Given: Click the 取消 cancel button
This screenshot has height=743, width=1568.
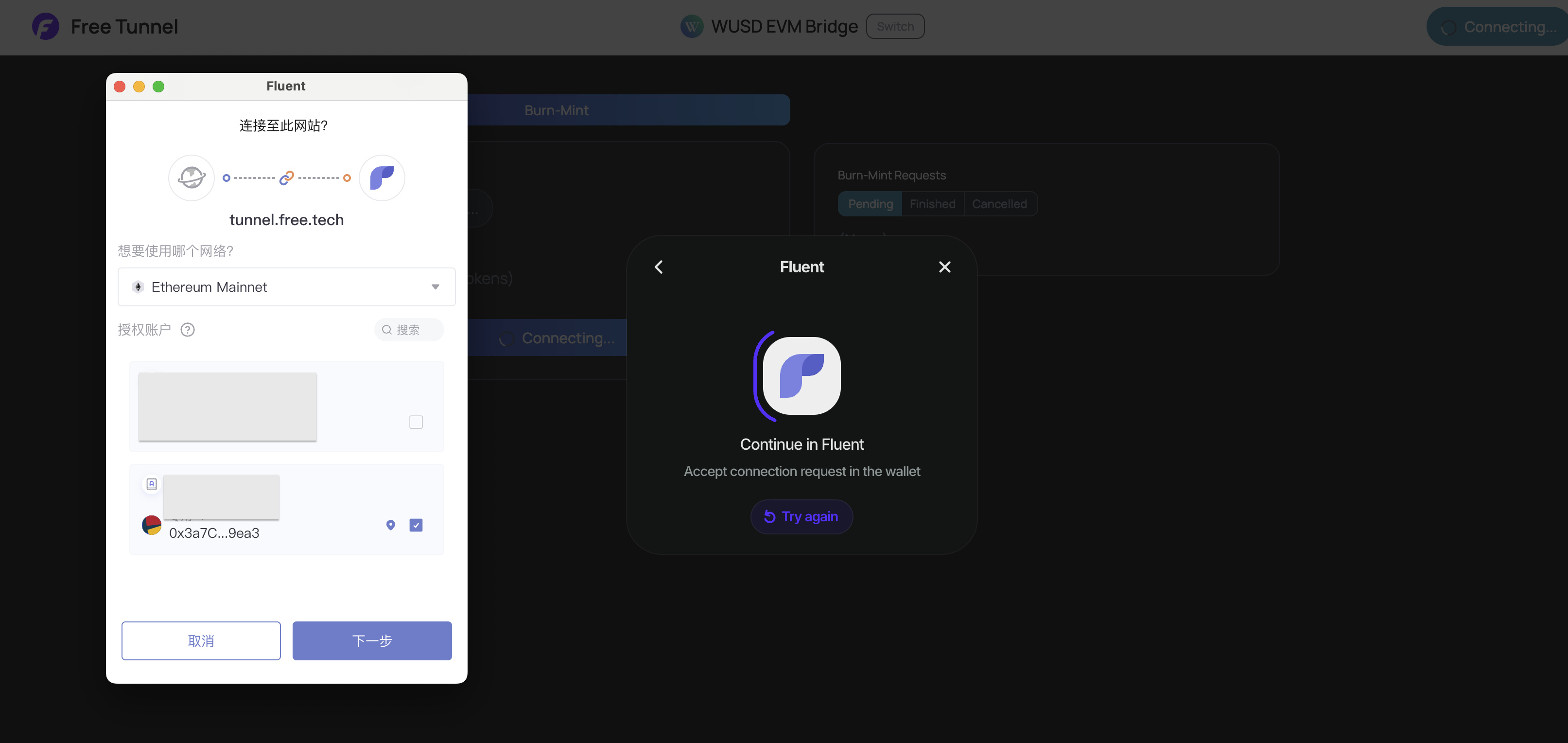Looking at the screenshot, I should point(201,641).
